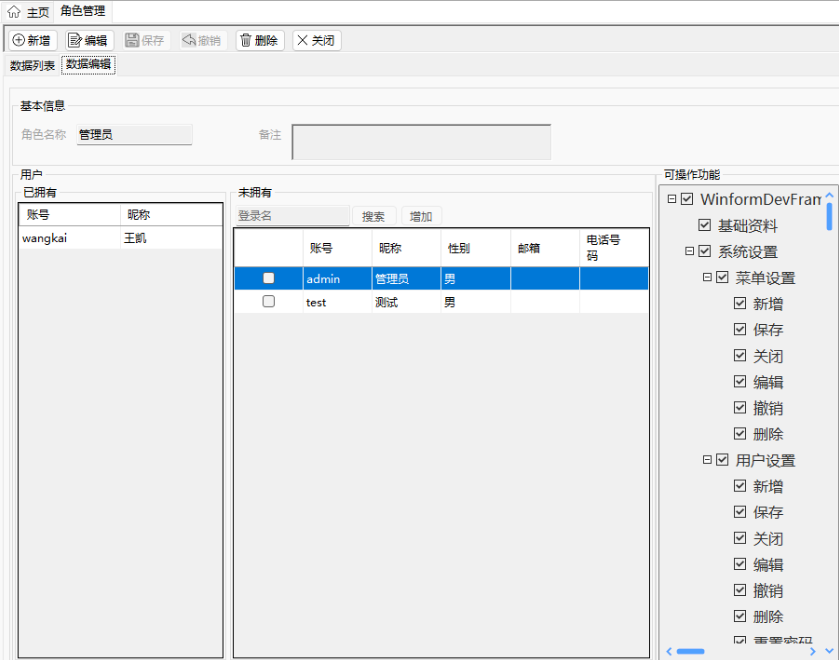Click the 保存 (Save) disk icon
Screen dimensions: 839x660
pyautogui.click(x=132, y=41)
